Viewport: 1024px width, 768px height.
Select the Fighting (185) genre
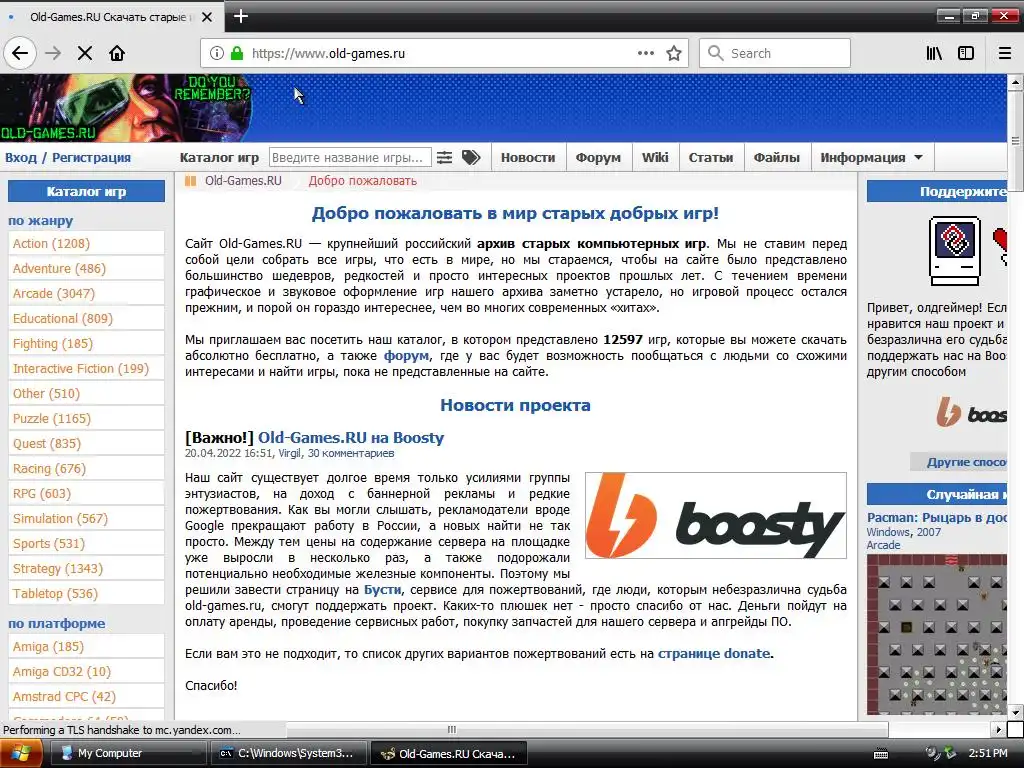[x=86, y=344]
